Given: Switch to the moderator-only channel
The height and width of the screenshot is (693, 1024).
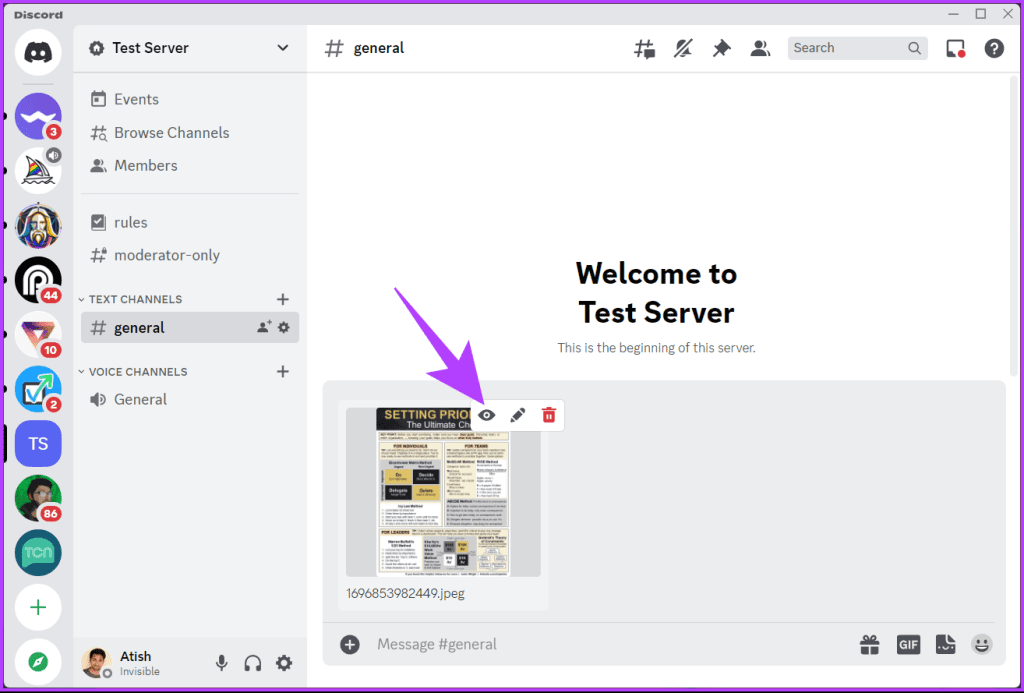Looking at the screenshot, I should [x=166, y=255].
